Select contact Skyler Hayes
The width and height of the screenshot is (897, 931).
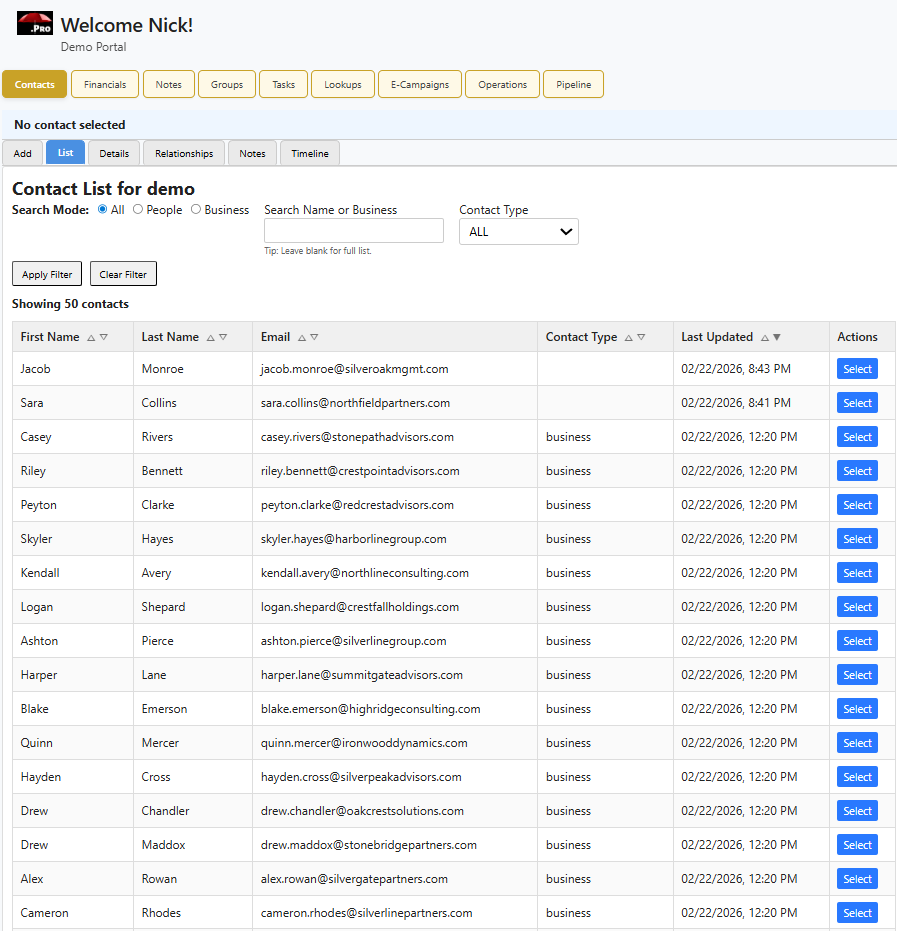tap(857, 539)
